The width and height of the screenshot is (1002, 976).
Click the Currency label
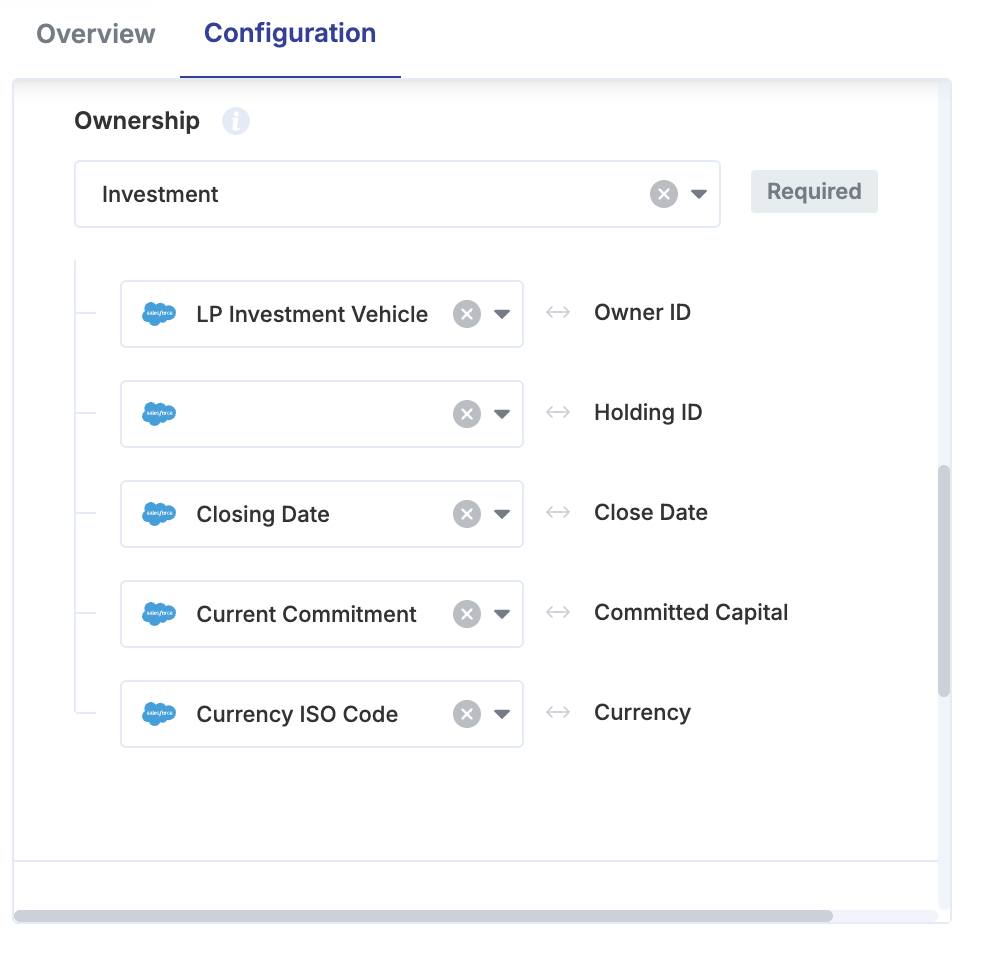click(642, 713)
